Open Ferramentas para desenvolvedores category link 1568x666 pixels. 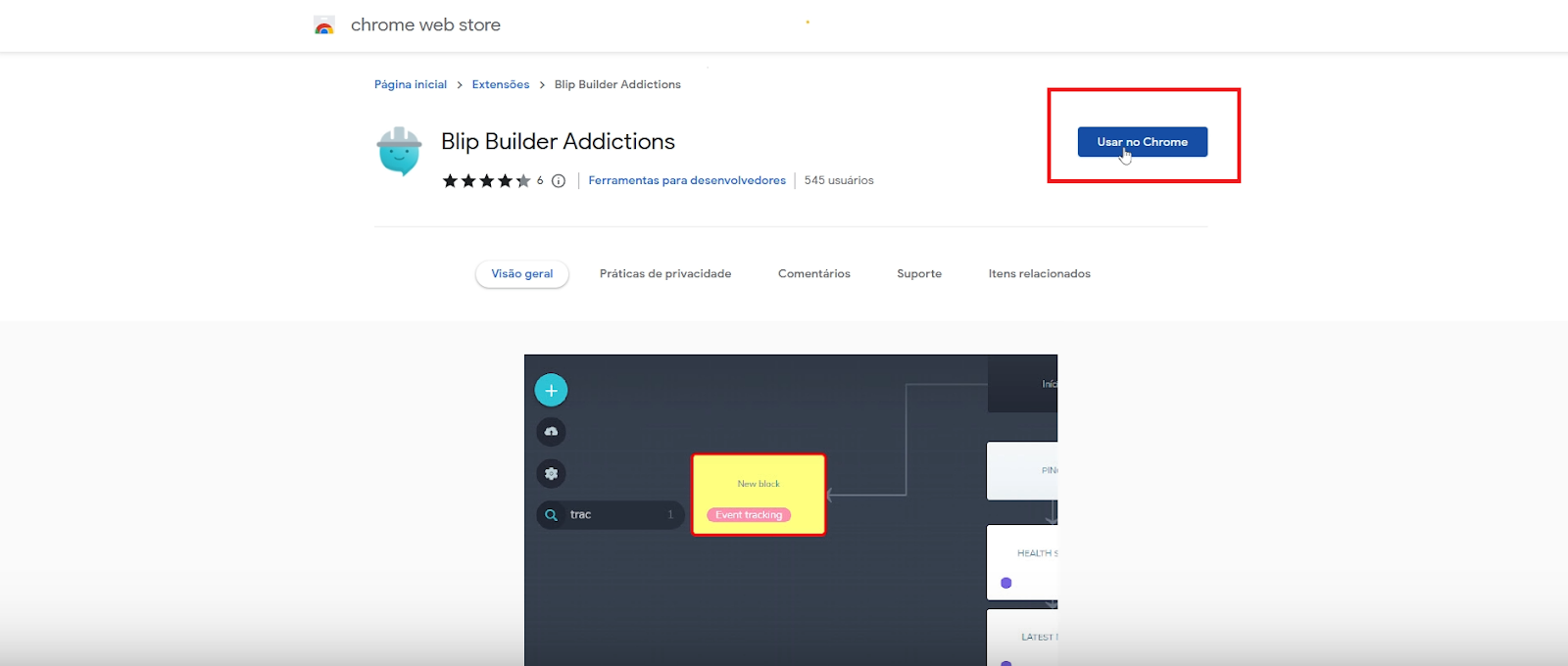pyautogui.click(x=687, y=181)
